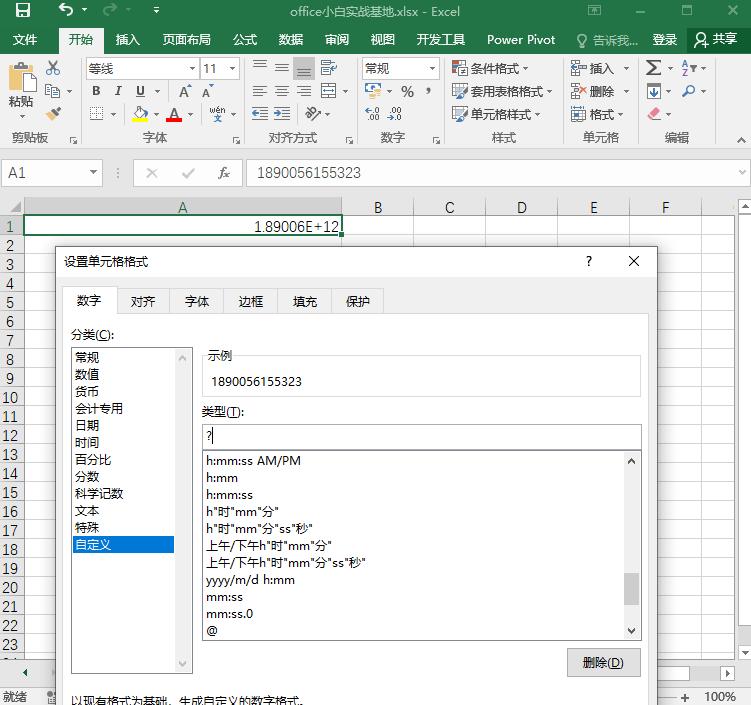The width and height of the screenshot is (751, 705).
Task: Decrease decimal places
Action: 395,114
